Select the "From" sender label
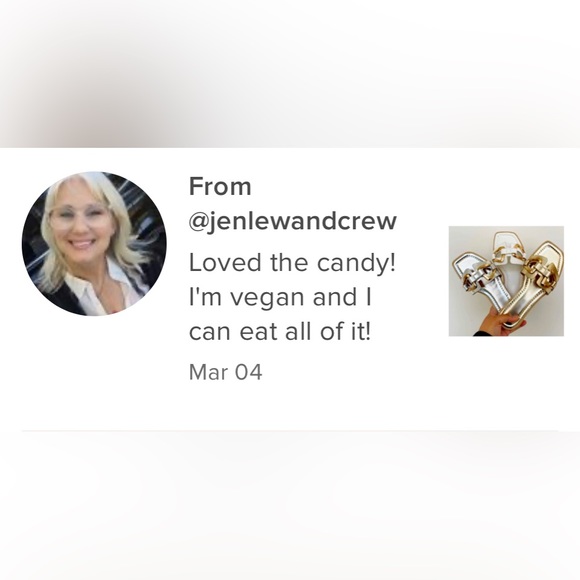The width and height of the screenshot is (580, 580). [x=220, y=186]
